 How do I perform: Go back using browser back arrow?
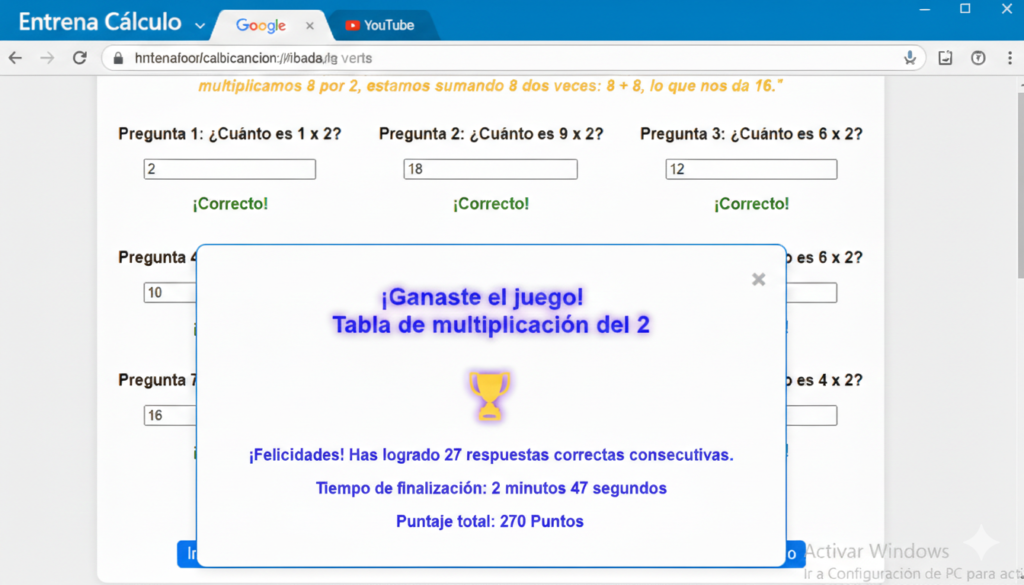coord(15,58)
